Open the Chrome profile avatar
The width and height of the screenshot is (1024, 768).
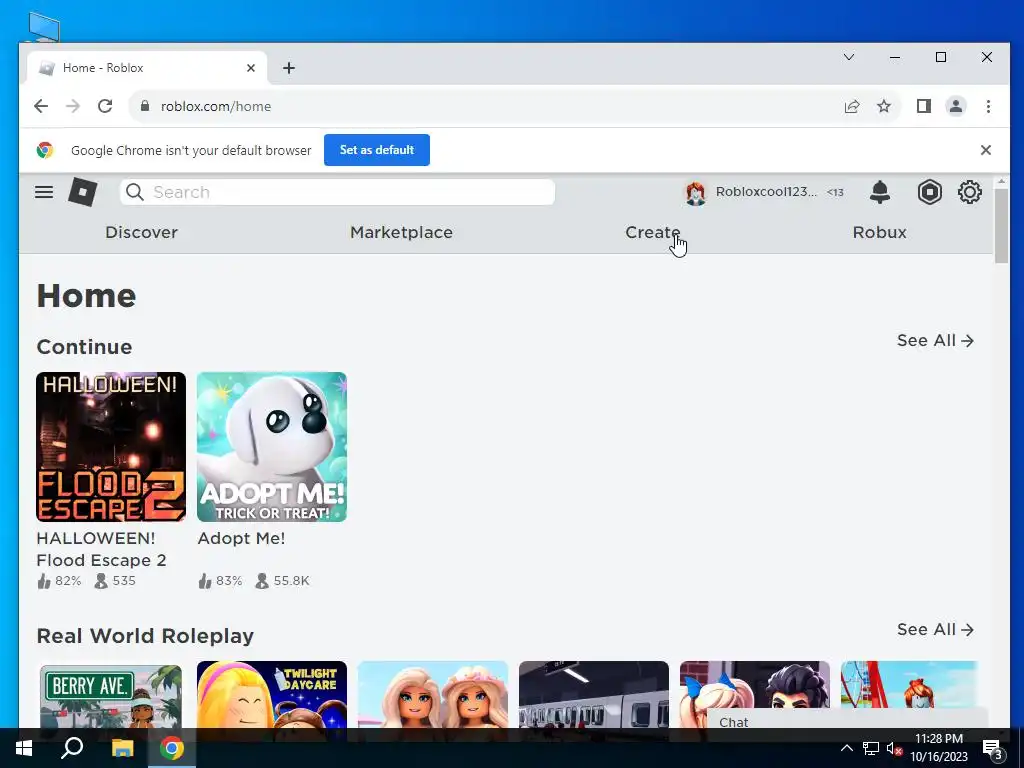click(956, 106)
